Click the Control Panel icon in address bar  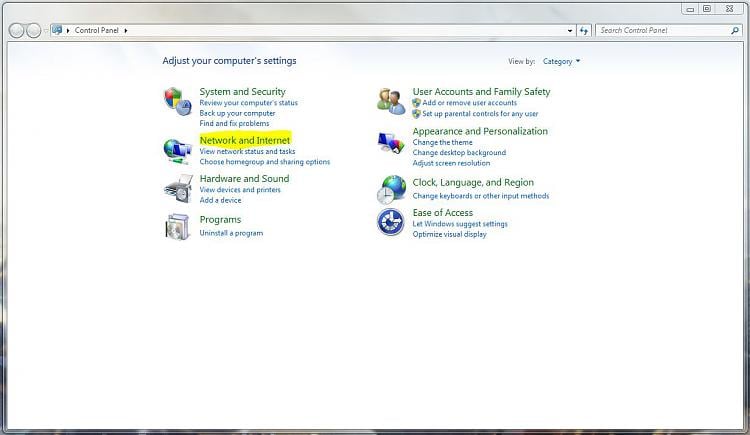57,30
